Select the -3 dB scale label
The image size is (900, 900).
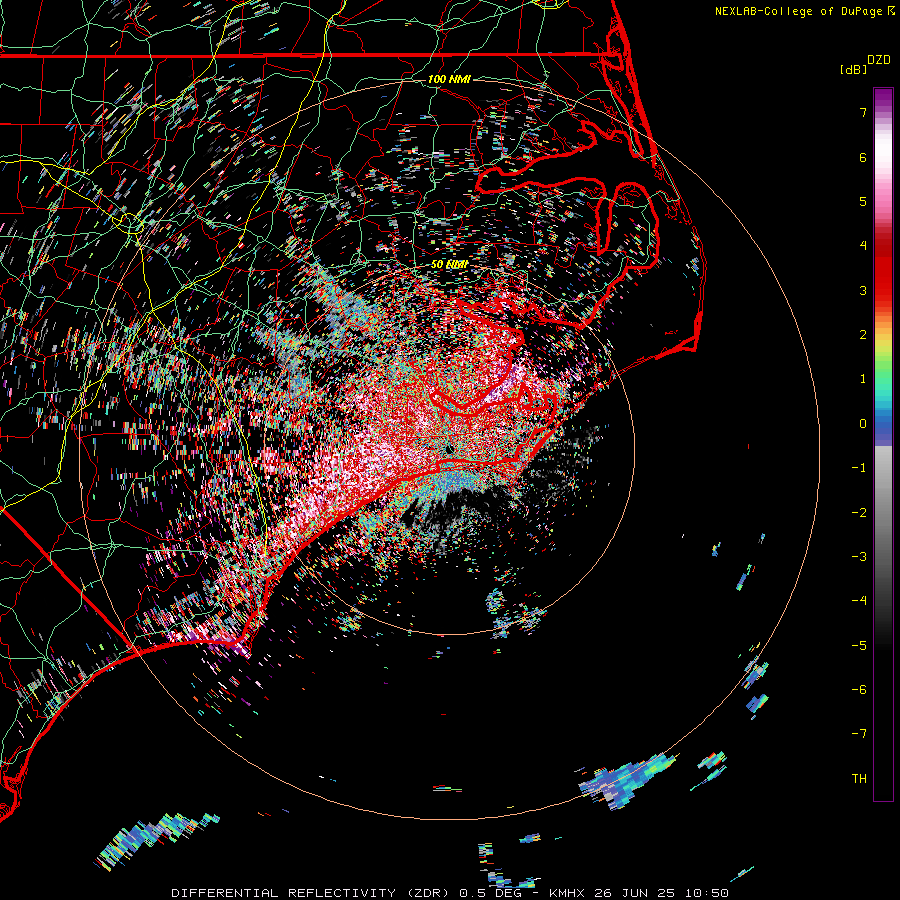[859, 557]
